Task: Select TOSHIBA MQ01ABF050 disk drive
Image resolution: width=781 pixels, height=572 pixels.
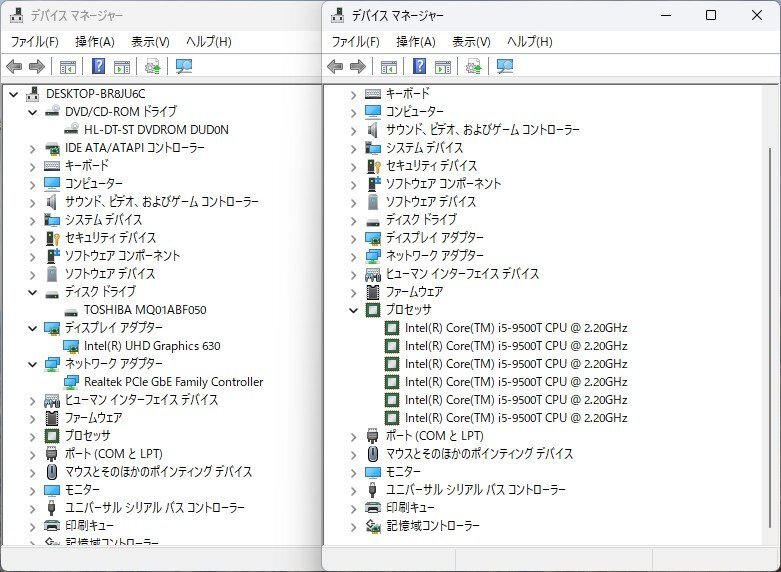Action: coord(145,310)
